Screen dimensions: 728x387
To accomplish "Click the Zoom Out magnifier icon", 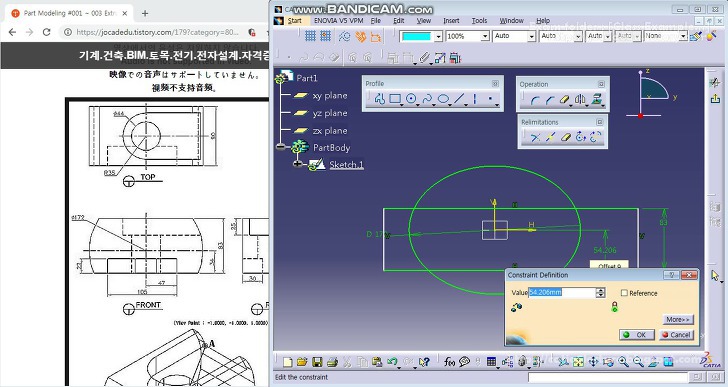I will [x=638, y=362].
